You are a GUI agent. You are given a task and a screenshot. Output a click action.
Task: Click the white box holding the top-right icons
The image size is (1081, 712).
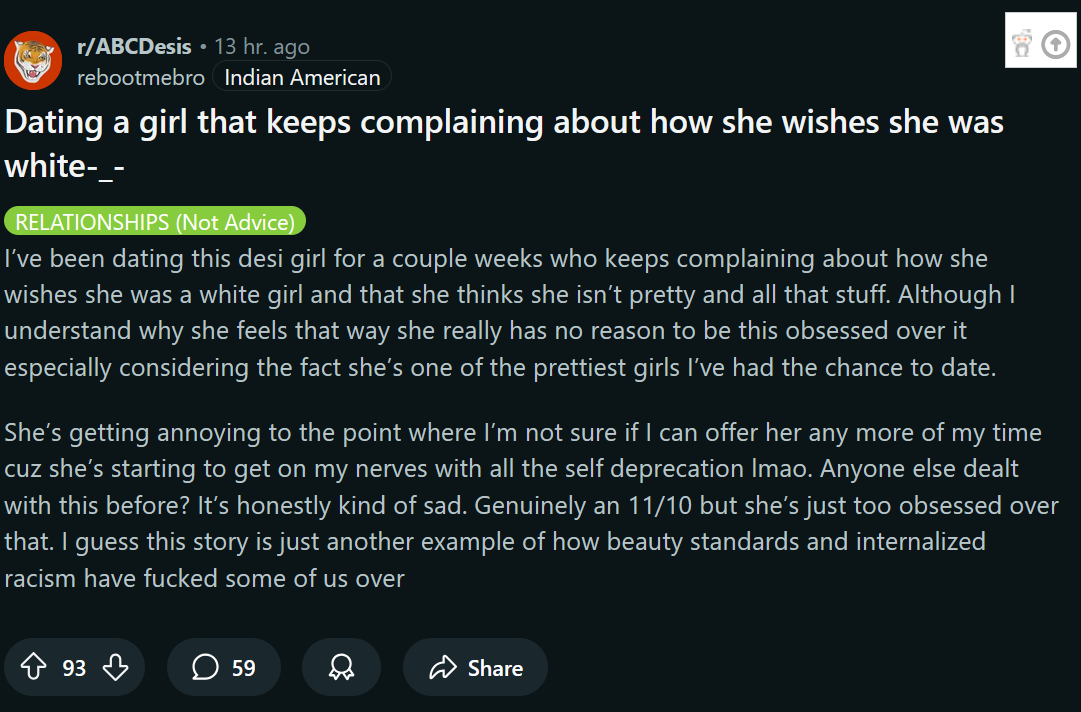point(1040,40)
